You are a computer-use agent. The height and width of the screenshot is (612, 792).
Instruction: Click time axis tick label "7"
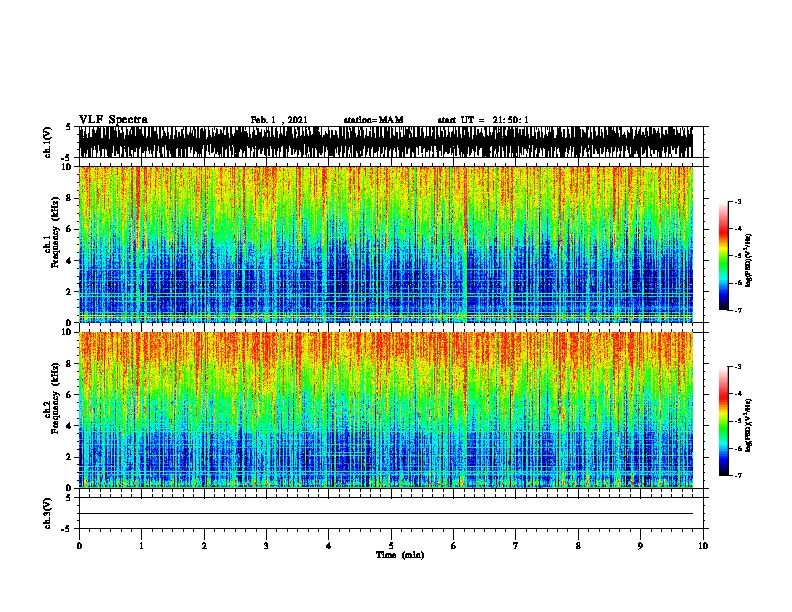pos(516,546)
